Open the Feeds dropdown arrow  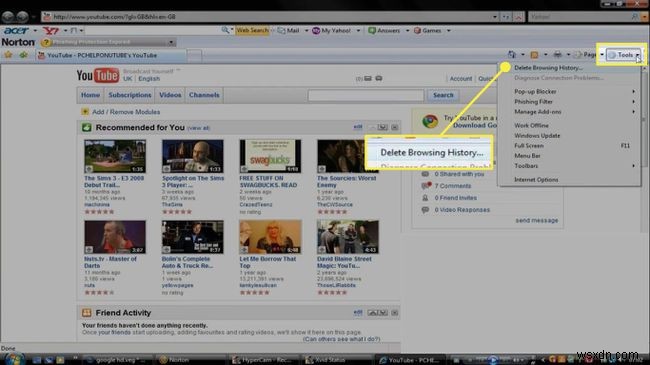click(545, 54)
